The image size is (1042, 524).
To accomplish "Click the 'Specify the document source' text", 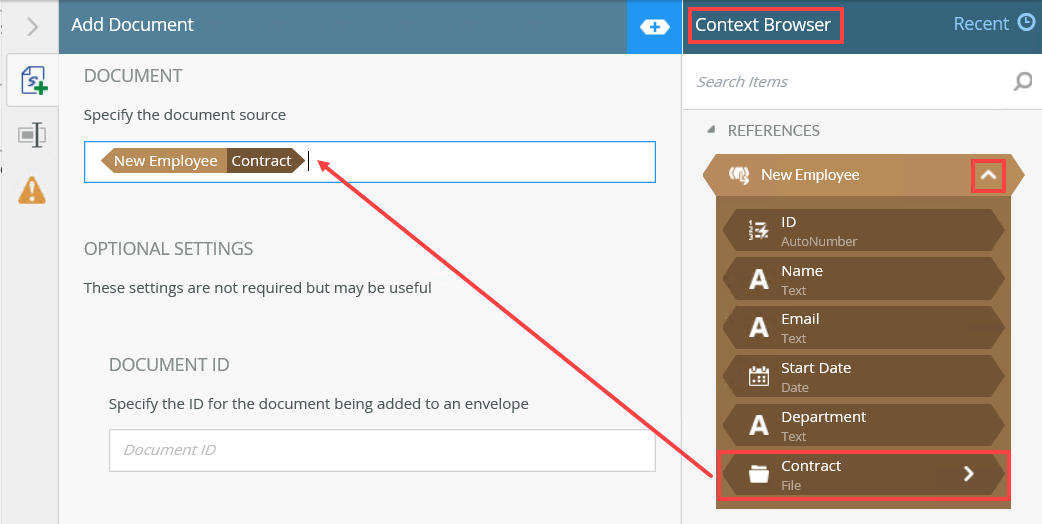I will coord(185,115).
